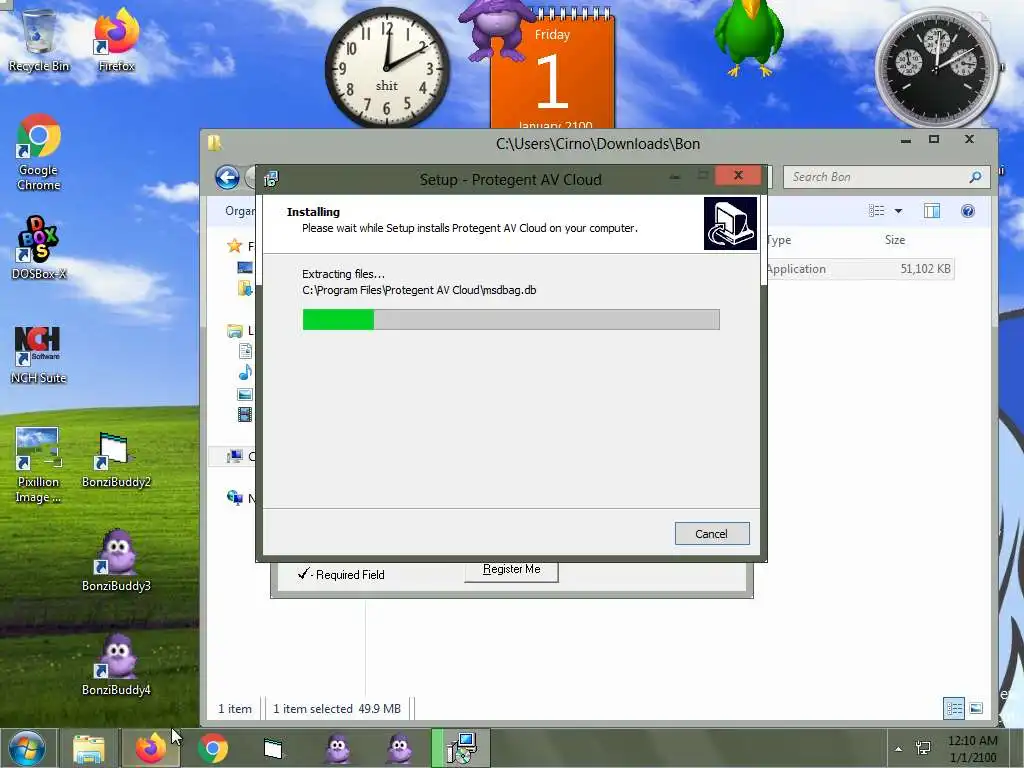
Task: Click the orange calendar gadget showing Friday 1
Action: [552, 75]
